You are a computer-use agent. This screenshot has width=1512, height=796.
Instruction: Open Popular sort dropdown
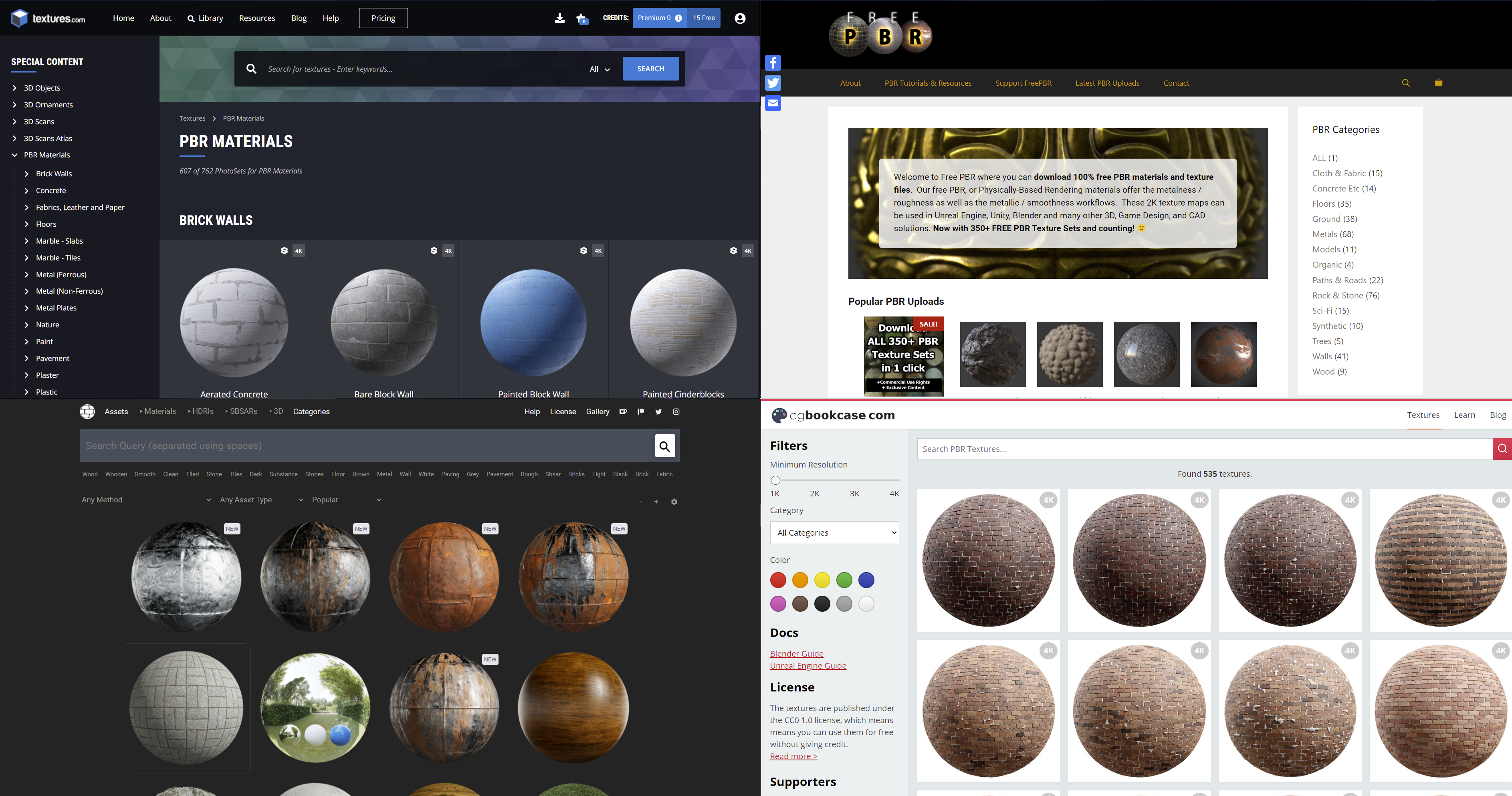347,500
